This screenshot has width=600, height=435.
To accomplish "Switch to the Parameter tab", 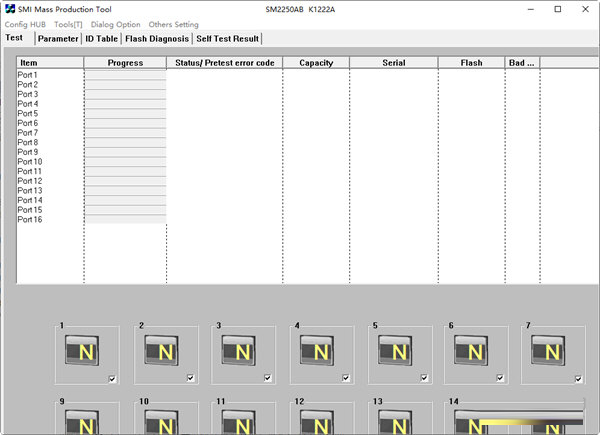I will click(x=57, y=39).
